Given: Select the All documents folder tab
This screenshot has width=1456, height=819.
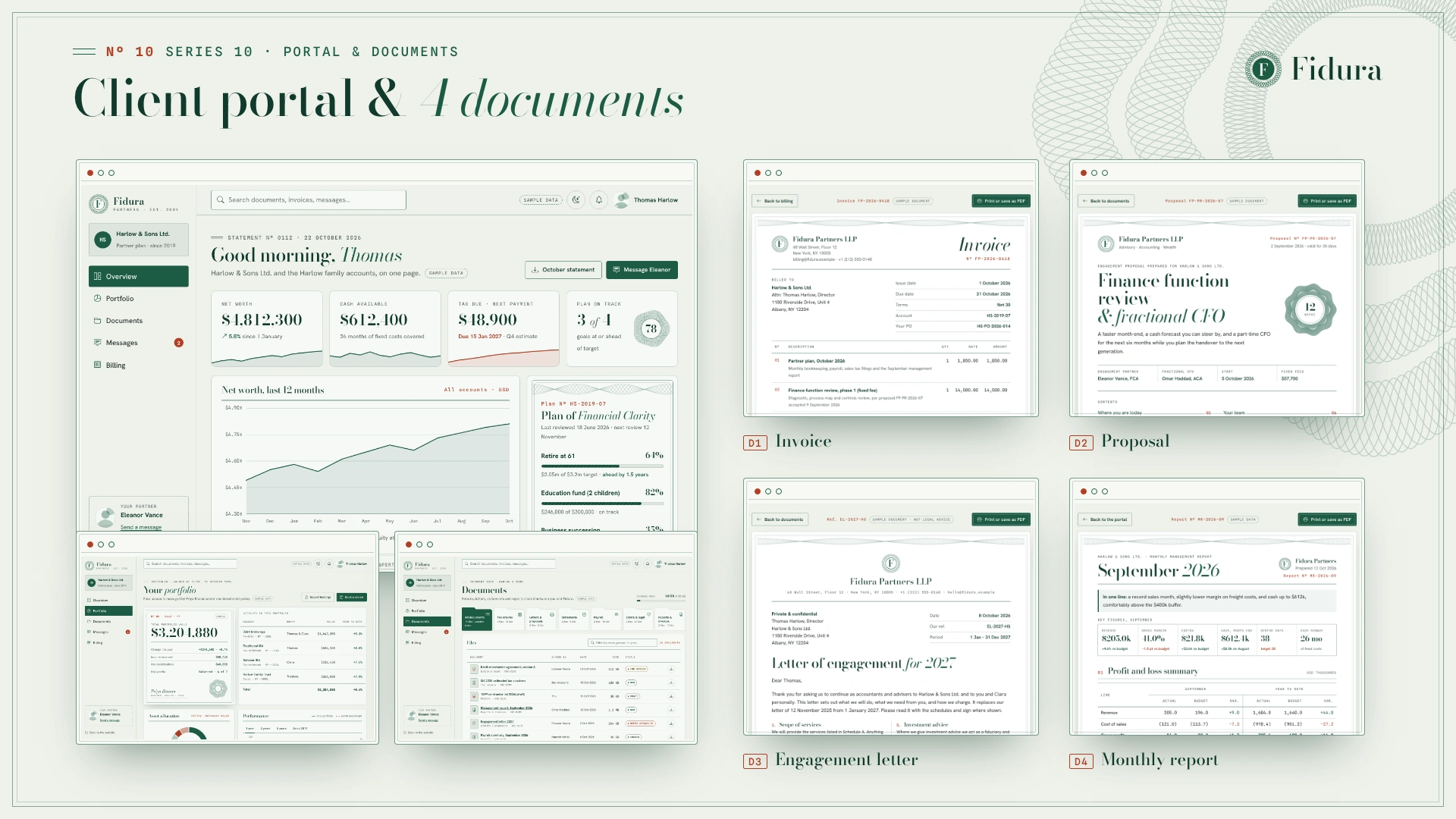Looking at the screenshot, I should 477,620.
